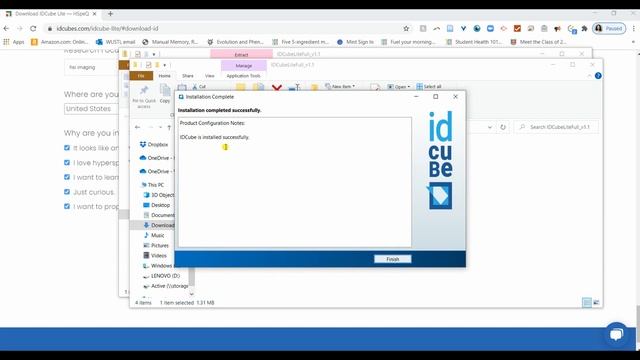Open recent locations dropdown in Explorer
This screenshot has width=640, height=360.
[x=160, y=127]
